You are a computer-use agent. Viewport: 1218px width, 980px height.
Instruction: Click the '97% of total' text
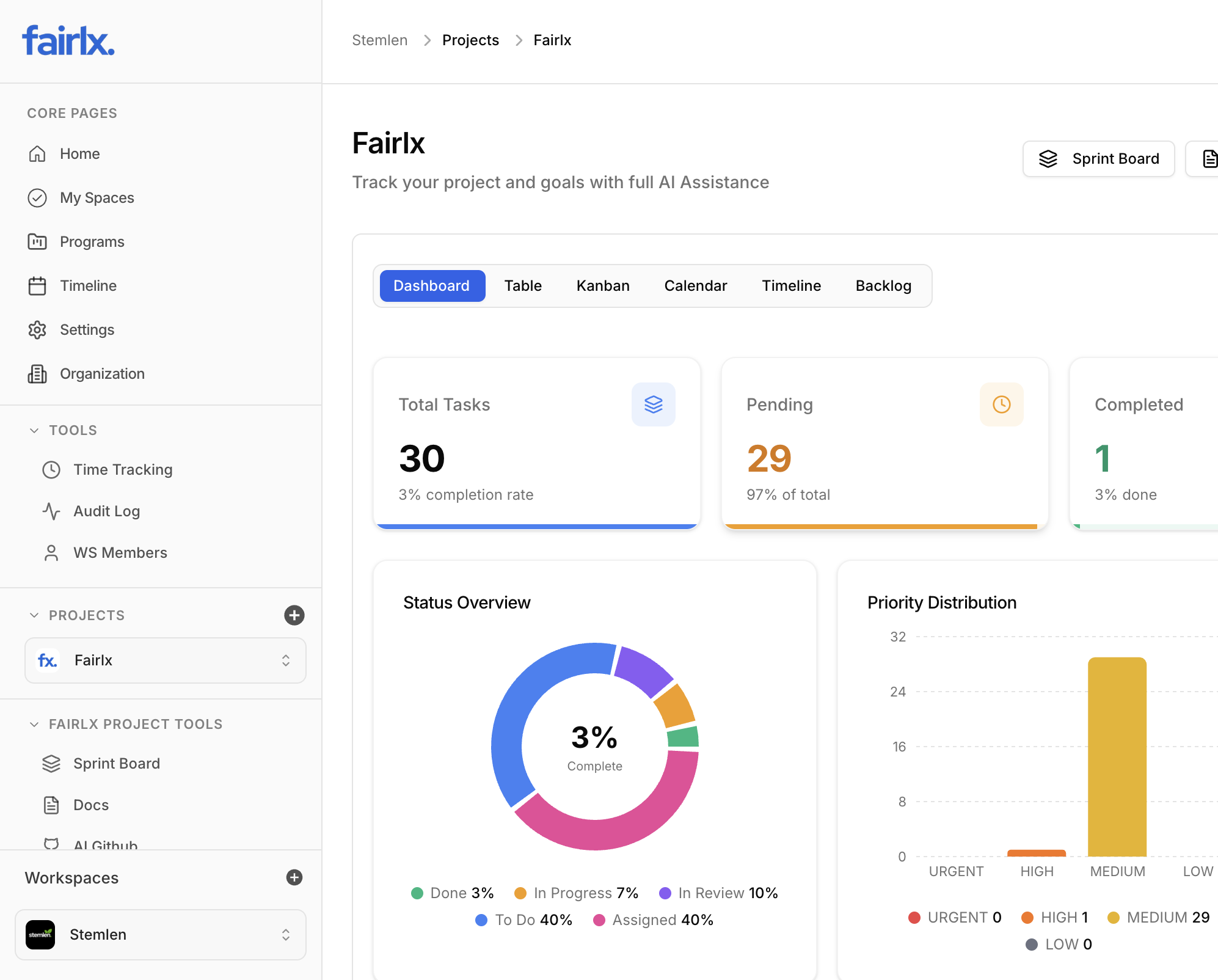pos(788,495)
